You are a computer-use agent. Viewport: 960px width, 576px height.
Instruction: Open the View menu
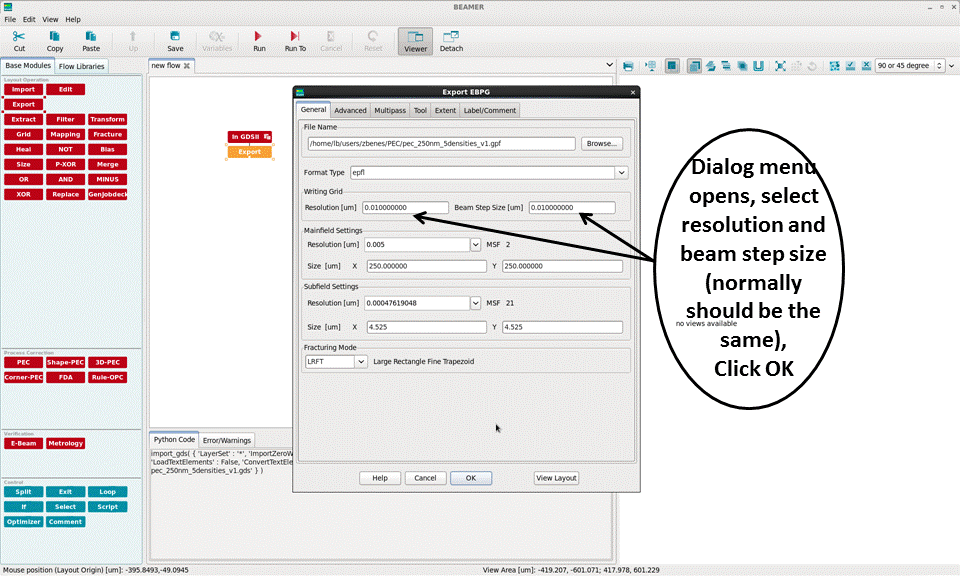pos(50,19)
